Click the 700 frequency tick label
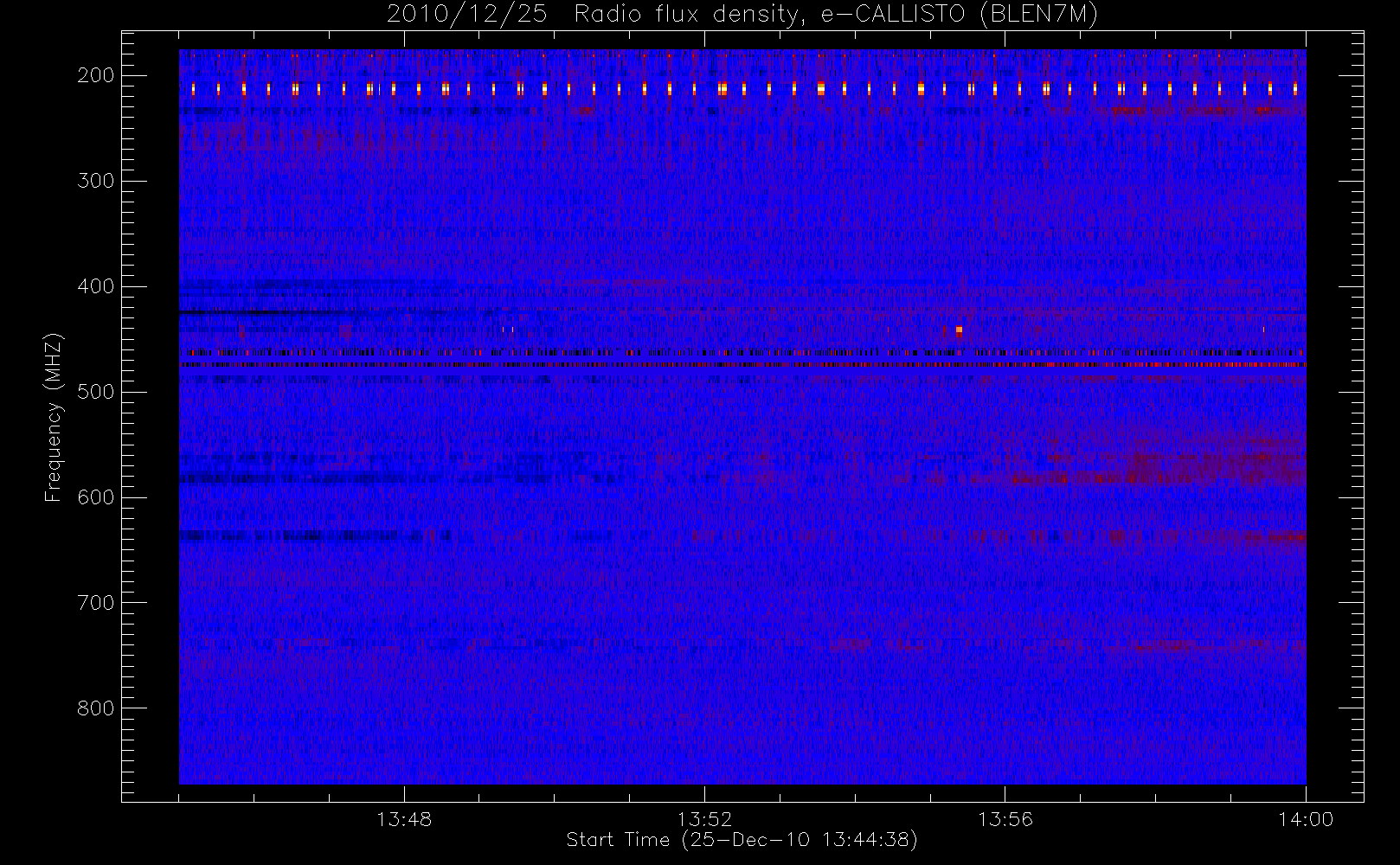Image resolution: width=1400 pixels, height=865 pixels. (x=96, y=603)
